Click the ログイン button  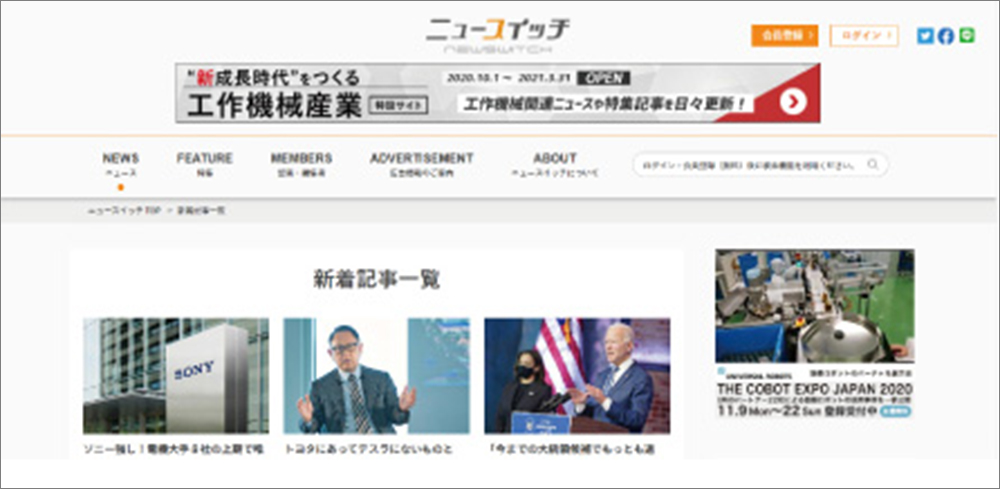[x=864, y=36]
